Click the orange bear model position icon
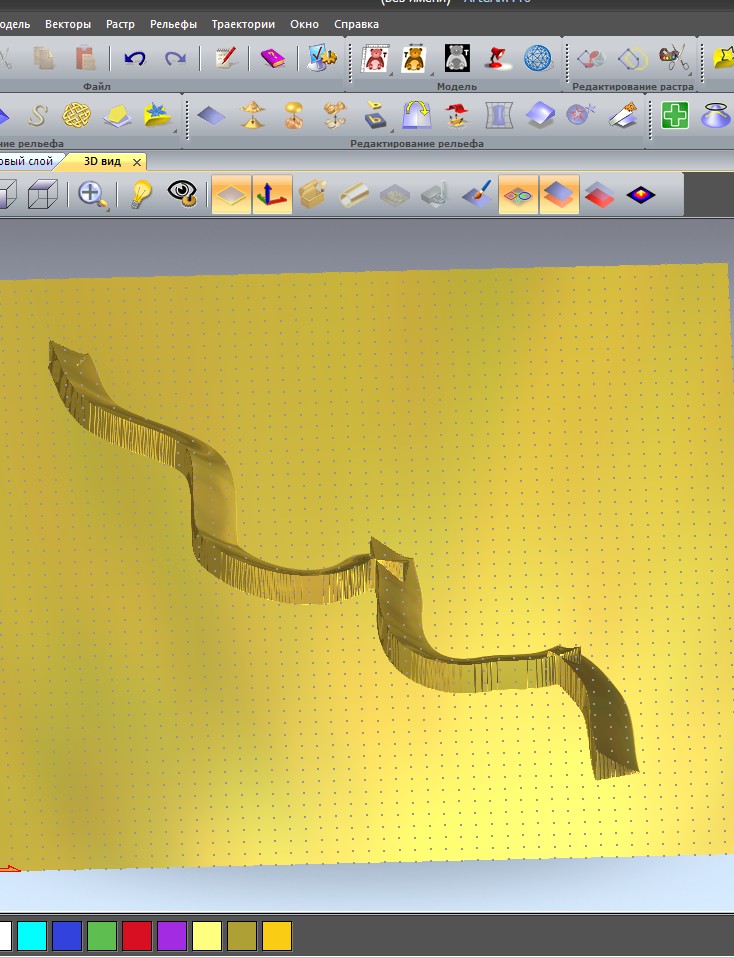The height and width of the screenshot is (958, 734). (x=415, y=59)
